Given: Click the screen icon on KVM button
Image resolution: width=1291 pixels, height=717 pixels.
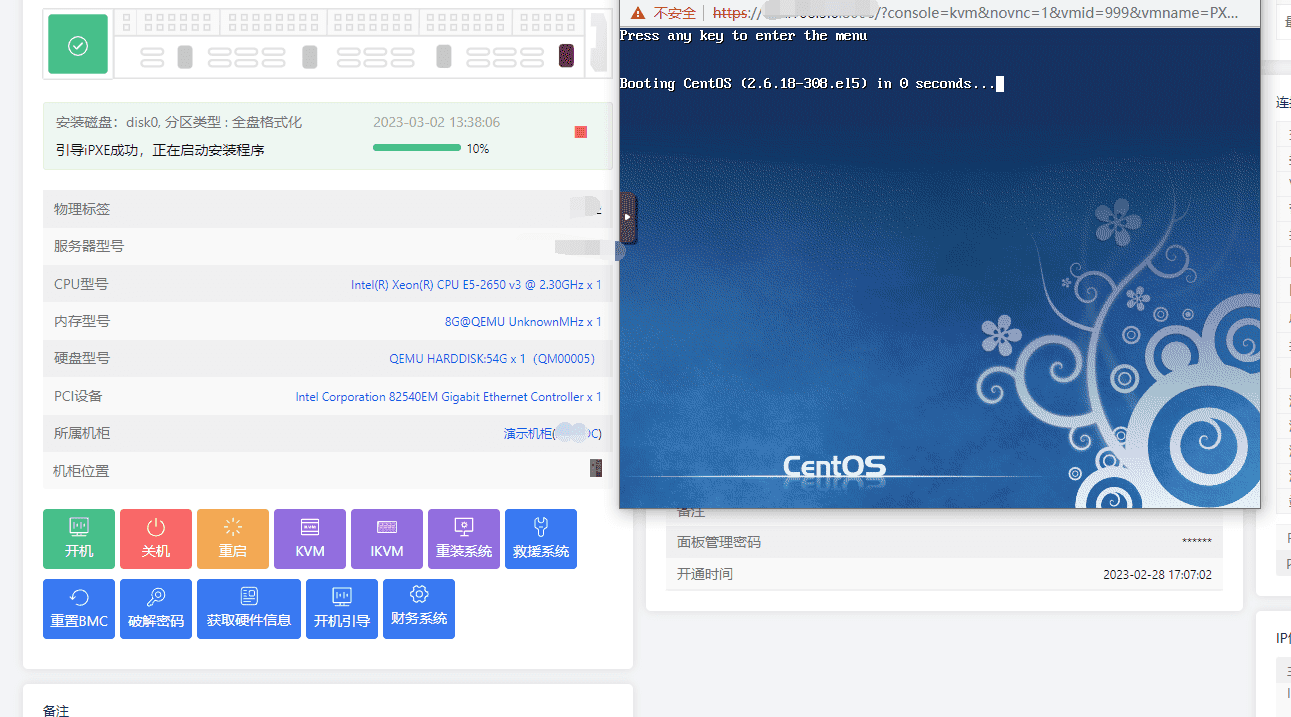Looking at the screenshot, I should click(x=310, y=526).
